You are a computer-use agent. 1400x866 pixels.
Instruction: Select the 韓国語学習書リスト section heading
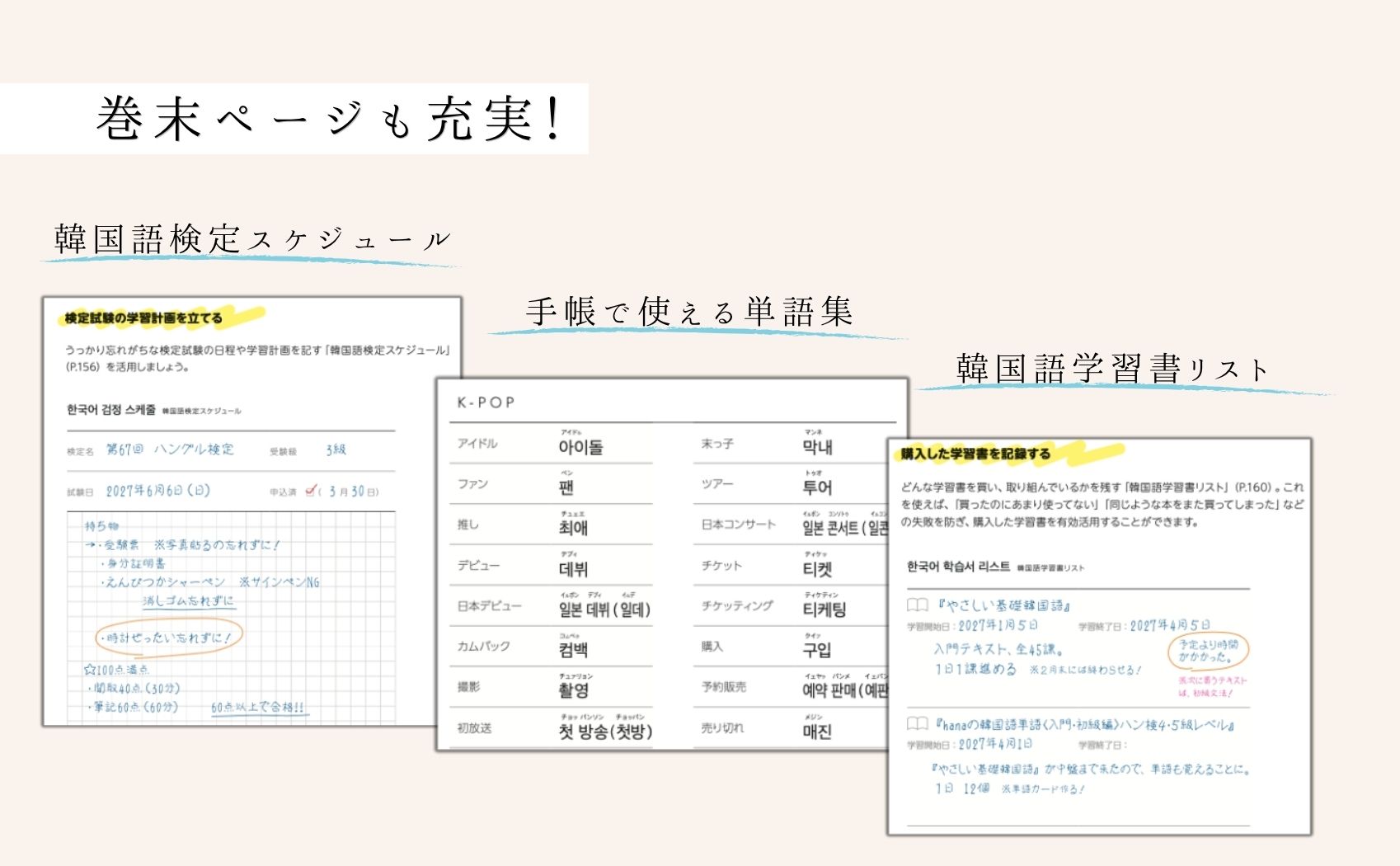(1112, 368)
